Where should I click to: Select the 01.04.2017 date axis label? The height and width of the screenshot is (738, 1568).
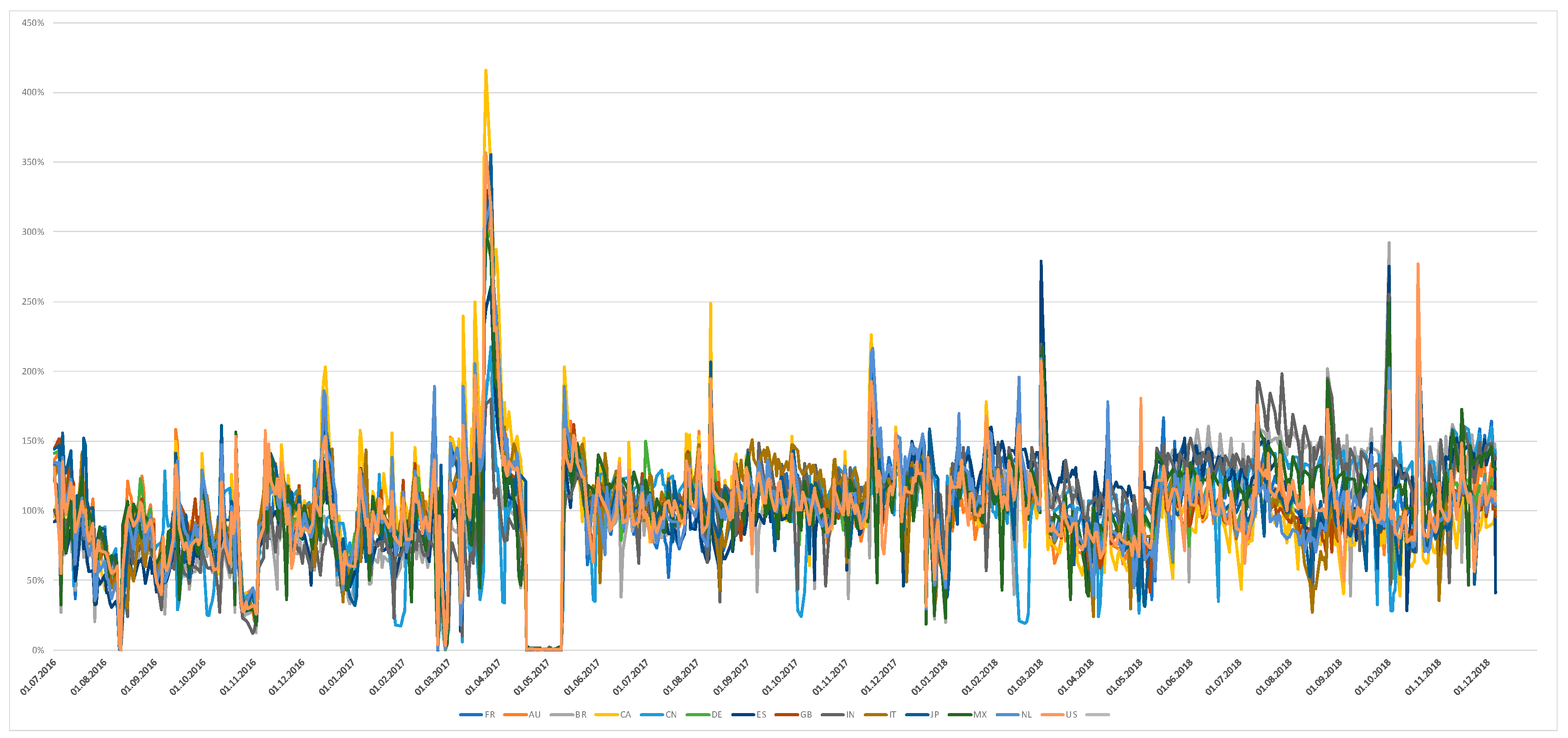[484, 676]
